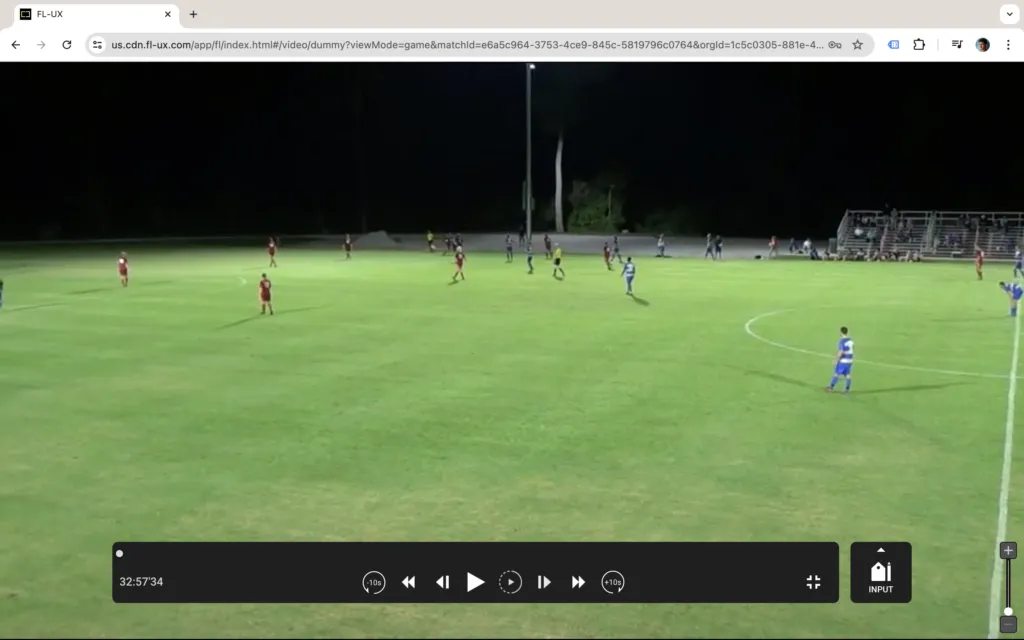Click the fast forward button
This screenshot has height=640, width=1024.
point(578,582)
